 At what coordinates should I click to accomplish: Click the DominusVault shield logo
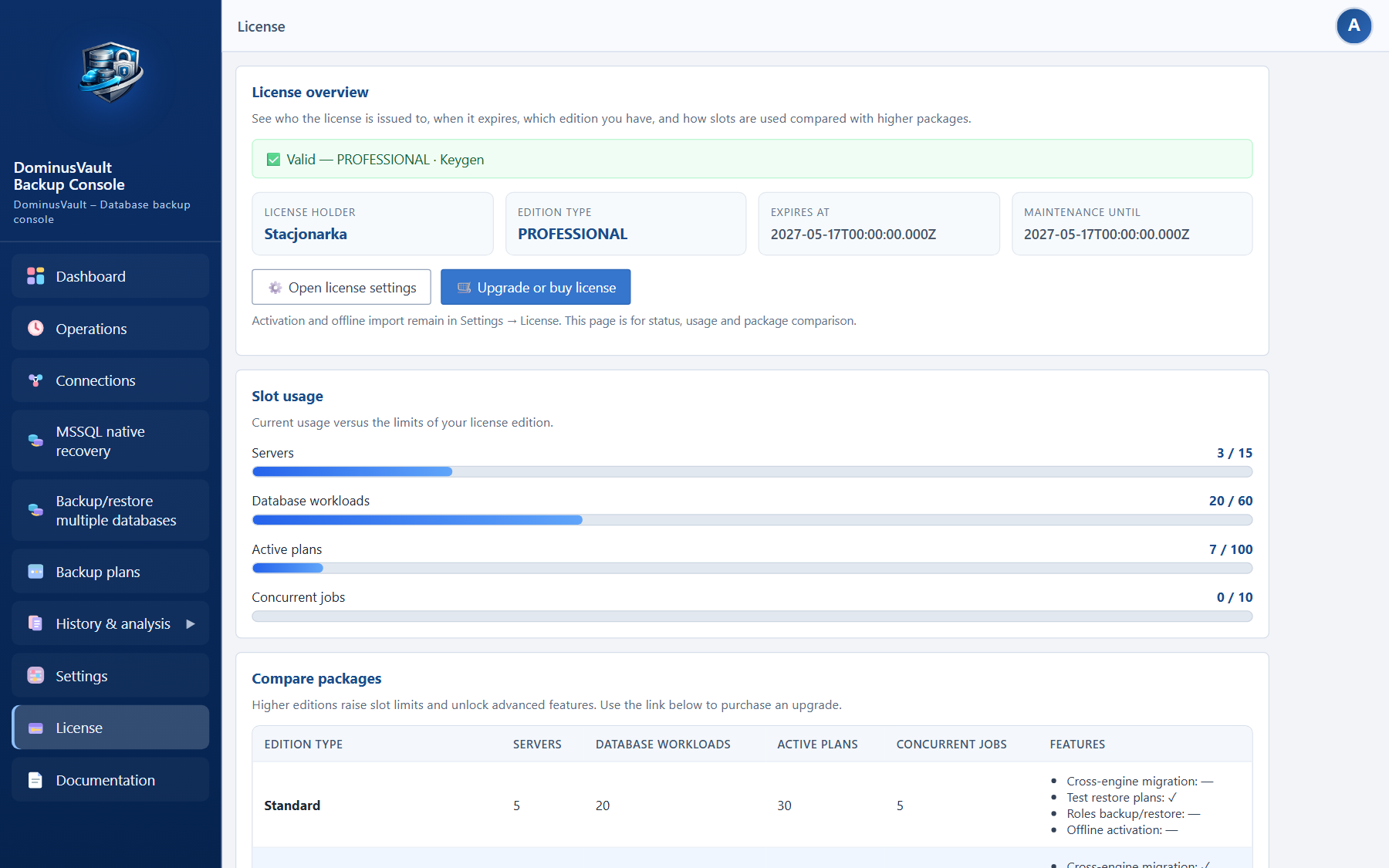coord(111,73)
